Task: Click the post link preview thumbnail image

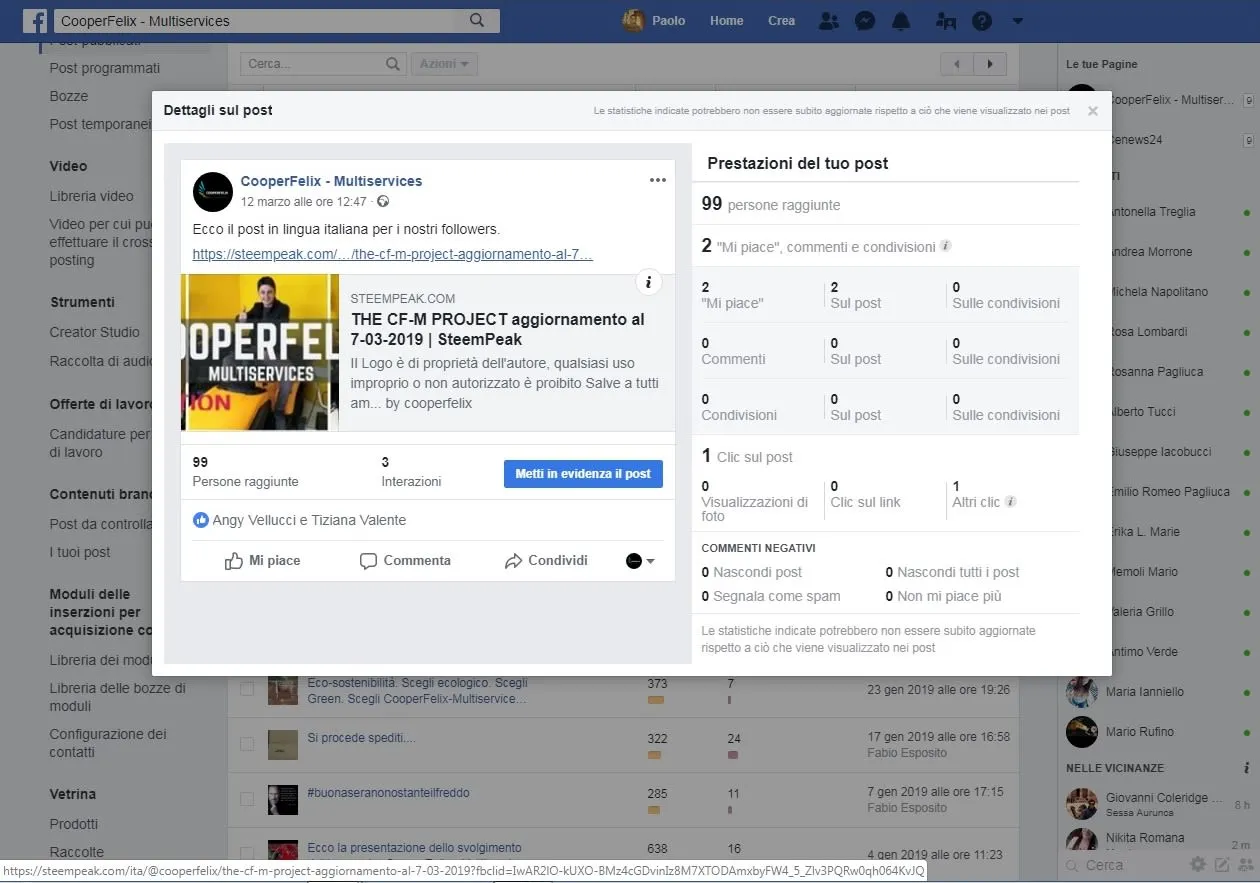Action: 260,352
